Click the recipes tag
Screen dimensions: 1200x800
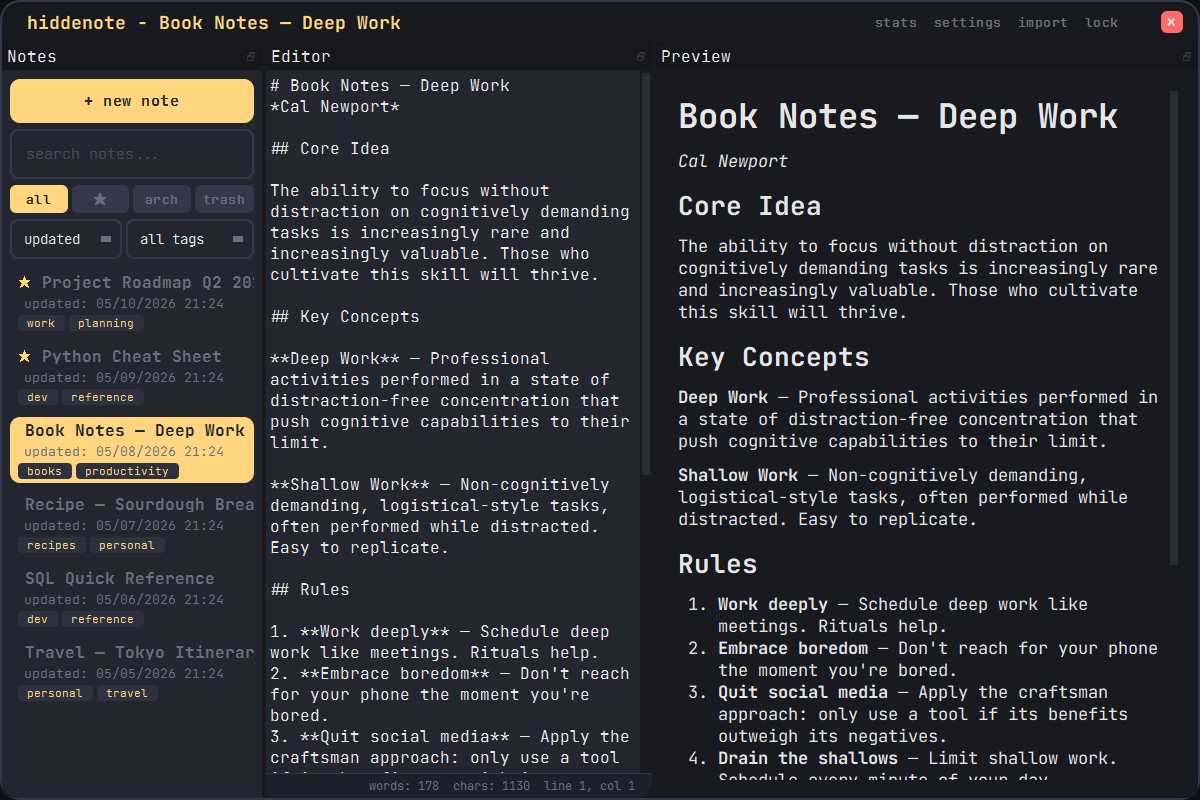click(x=51, y=545)
